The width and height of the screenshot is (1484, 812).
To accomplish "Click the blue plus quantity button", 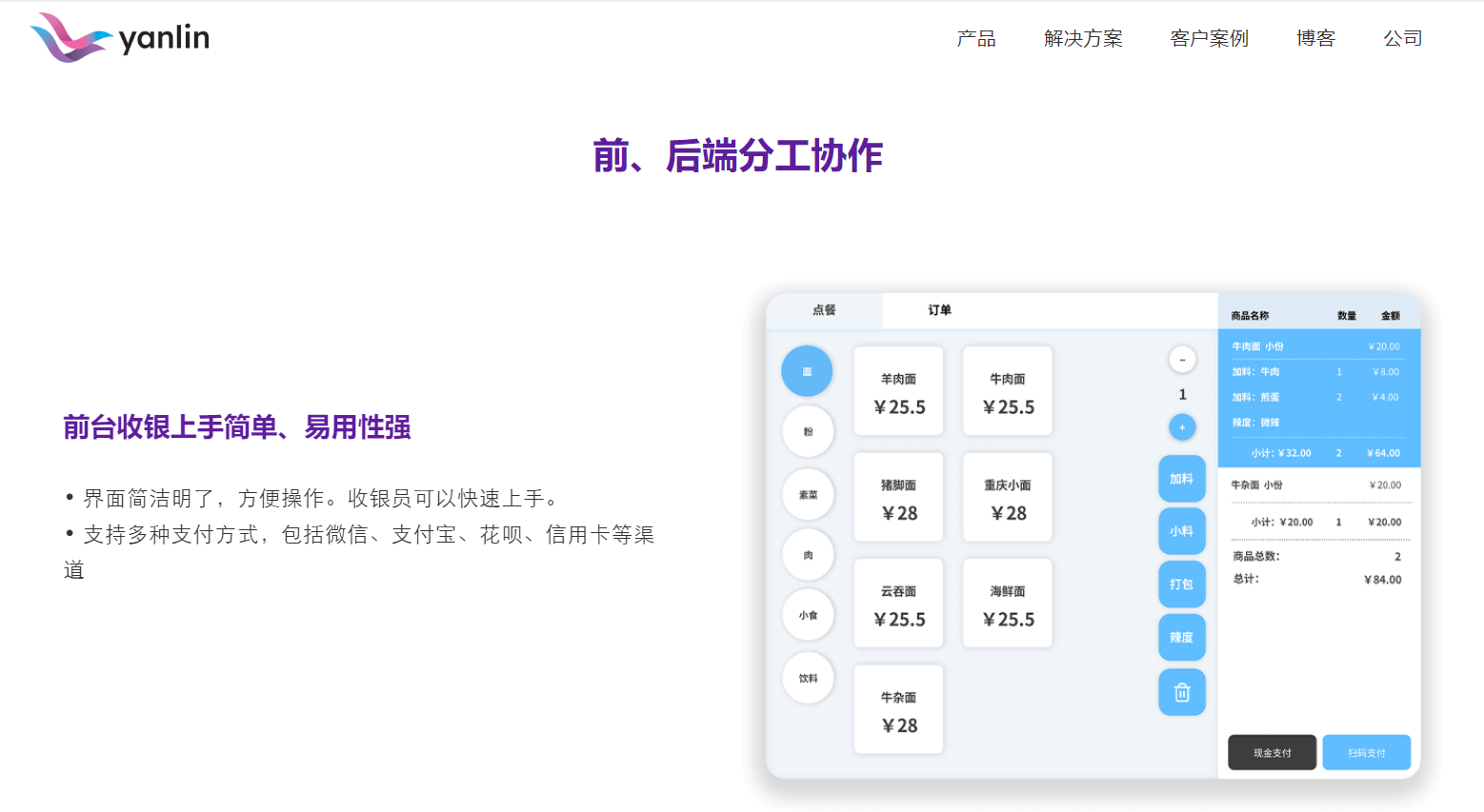I will [1182, 427].
